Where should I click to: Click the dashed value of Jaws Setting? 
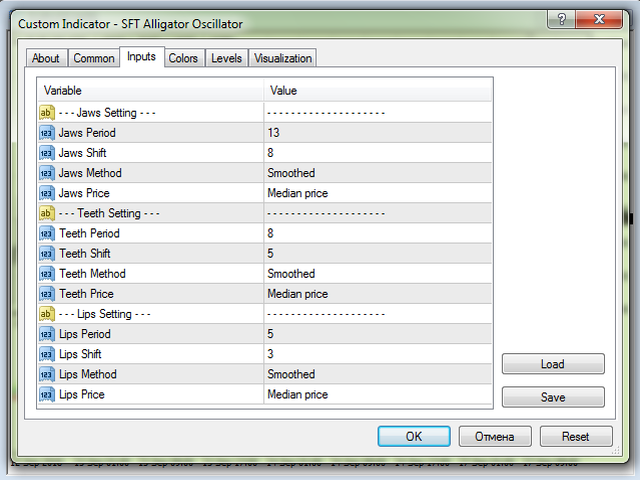326,113
